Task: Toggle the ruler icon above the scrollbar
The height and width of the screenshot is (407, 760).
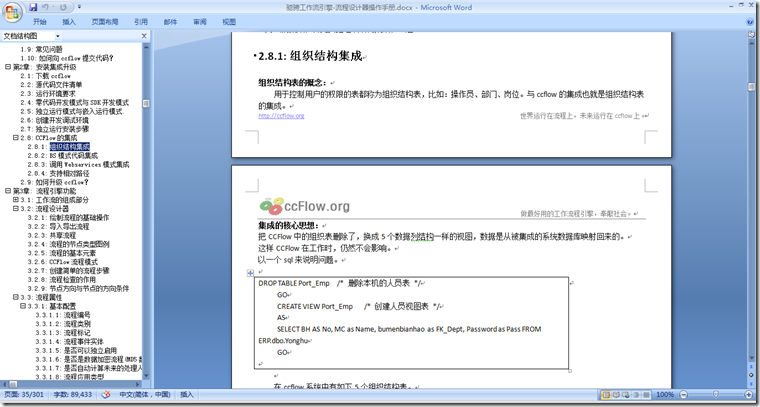Action: 751,34
